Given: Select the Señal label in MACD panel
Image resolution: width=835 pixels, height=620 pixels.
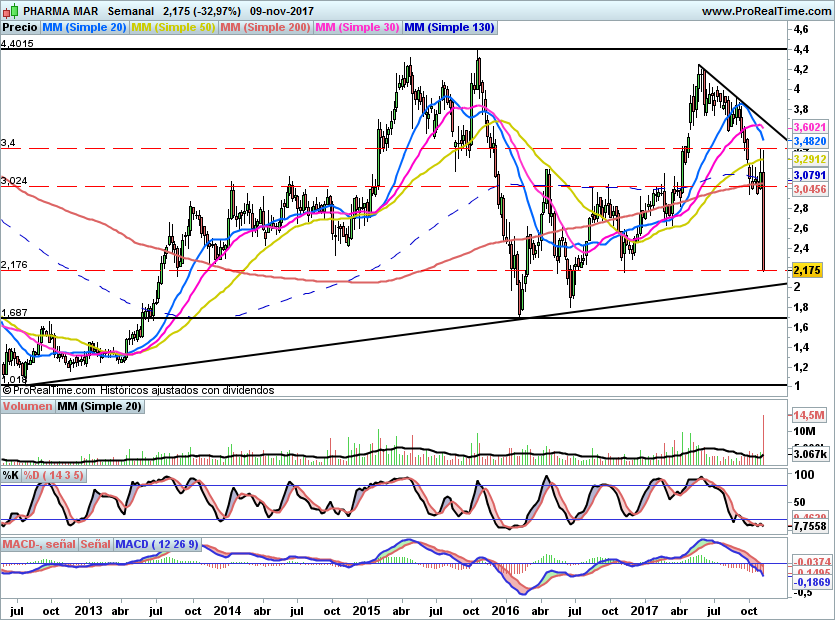Looking at the screenshot, I should pyautogui.click(x=95, y=544).
